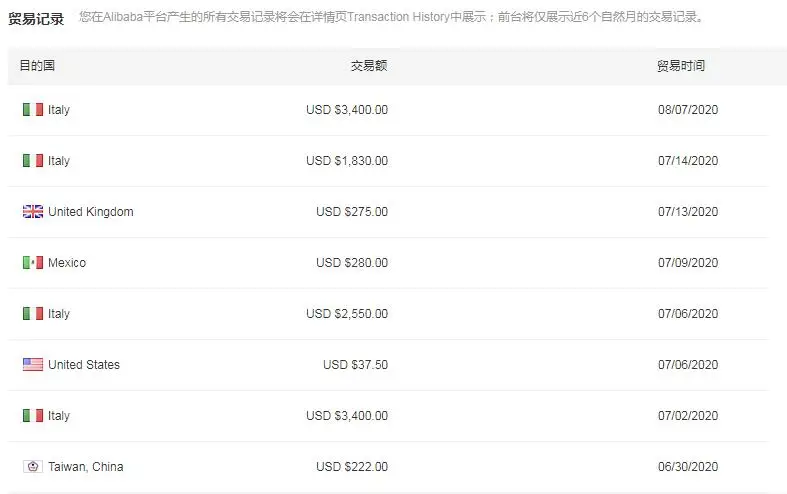The image size is (787, 494).
Task: Click the Italy flag beside USD $1,830.00
Action: 32,161
